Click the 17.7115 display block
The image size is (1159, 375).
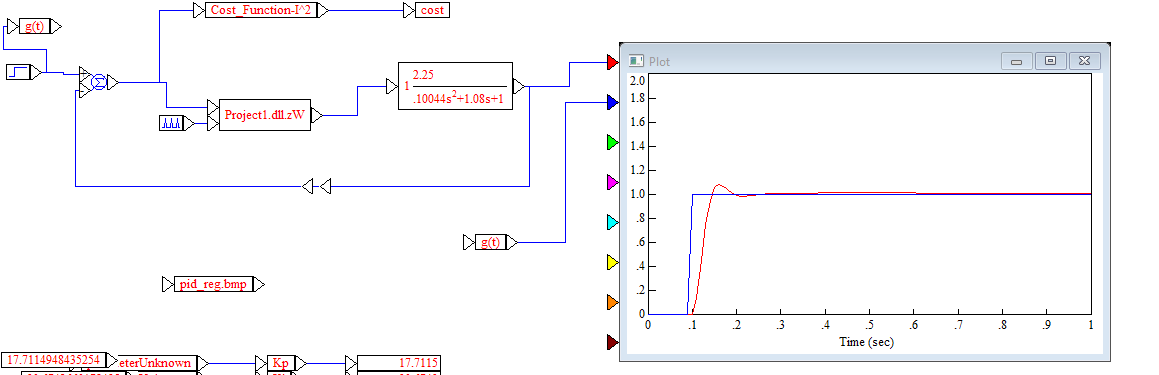pyautogui.click(x=399, y=363)
